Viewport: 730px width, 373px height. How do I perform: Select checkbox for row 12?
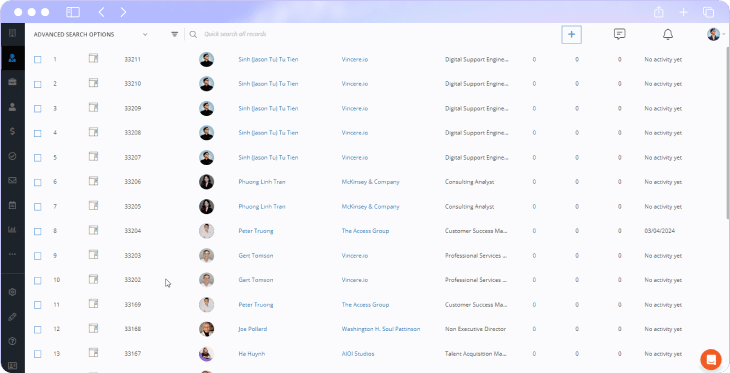pyautogui.click(x=38, y=330)
